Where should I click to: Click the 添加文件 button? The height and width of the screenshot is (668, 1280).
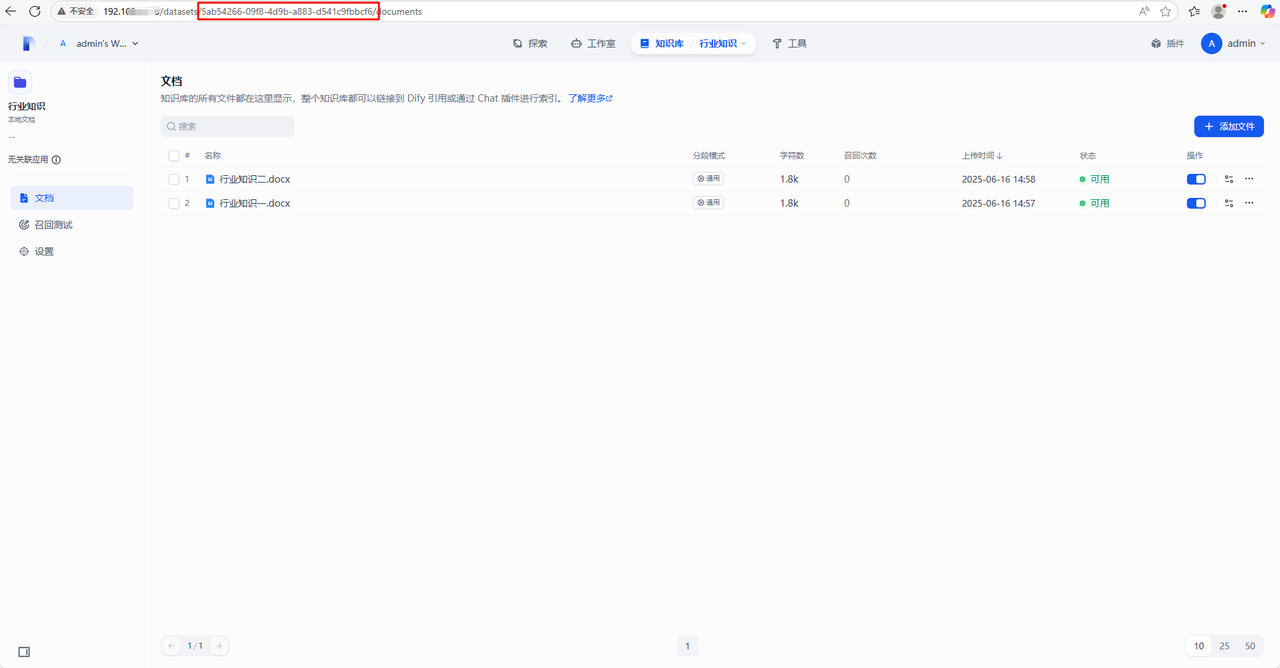[x=1228, y=127]
